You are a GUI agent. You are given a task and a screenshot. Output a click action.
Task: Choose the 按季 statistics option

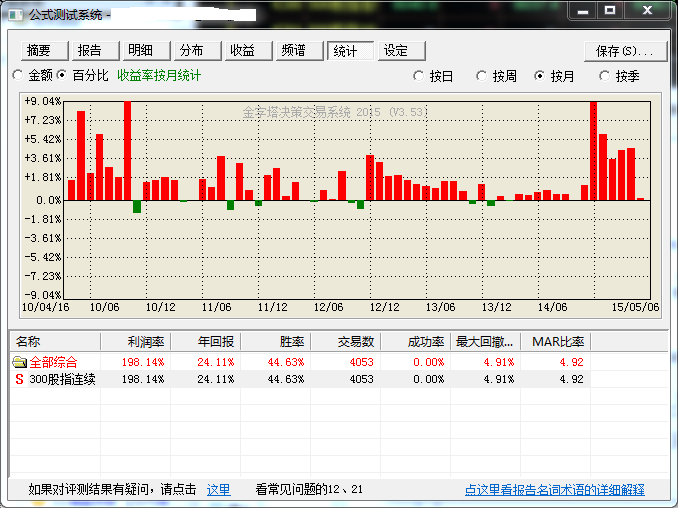tap(604, 76)
